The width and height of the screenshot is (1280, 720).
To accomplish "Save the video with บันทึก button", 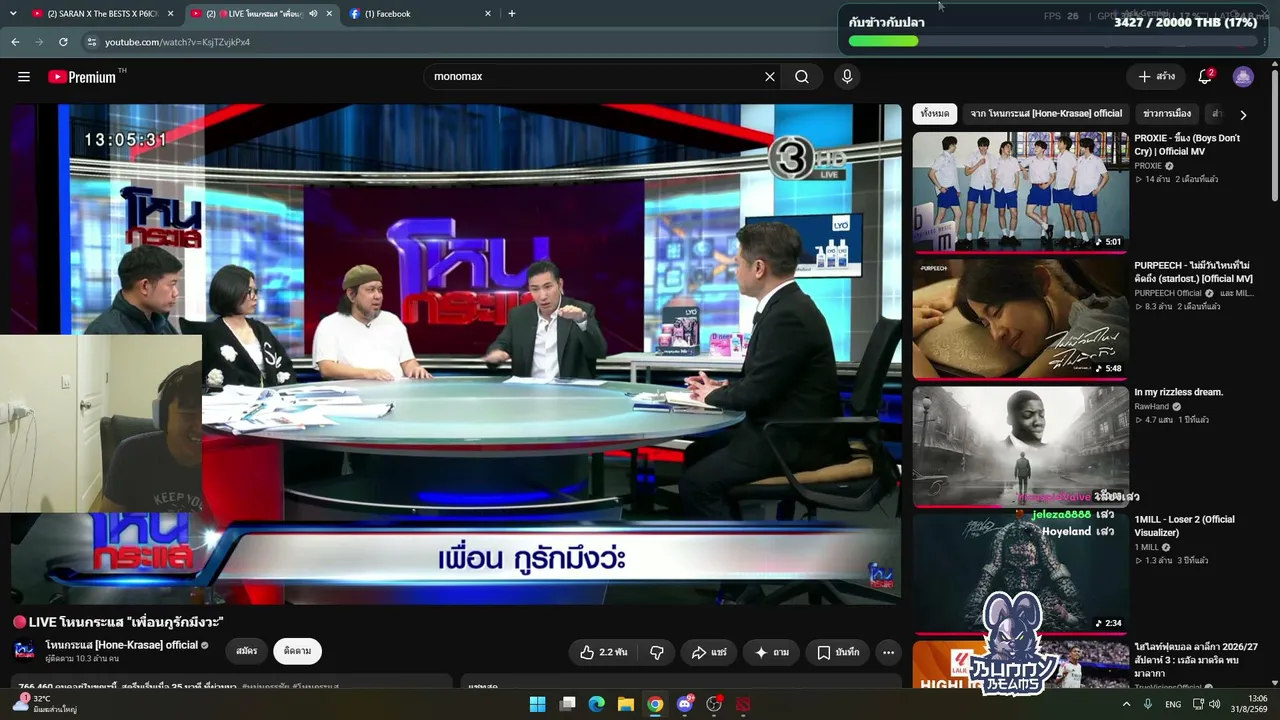I will coord(837,652).
